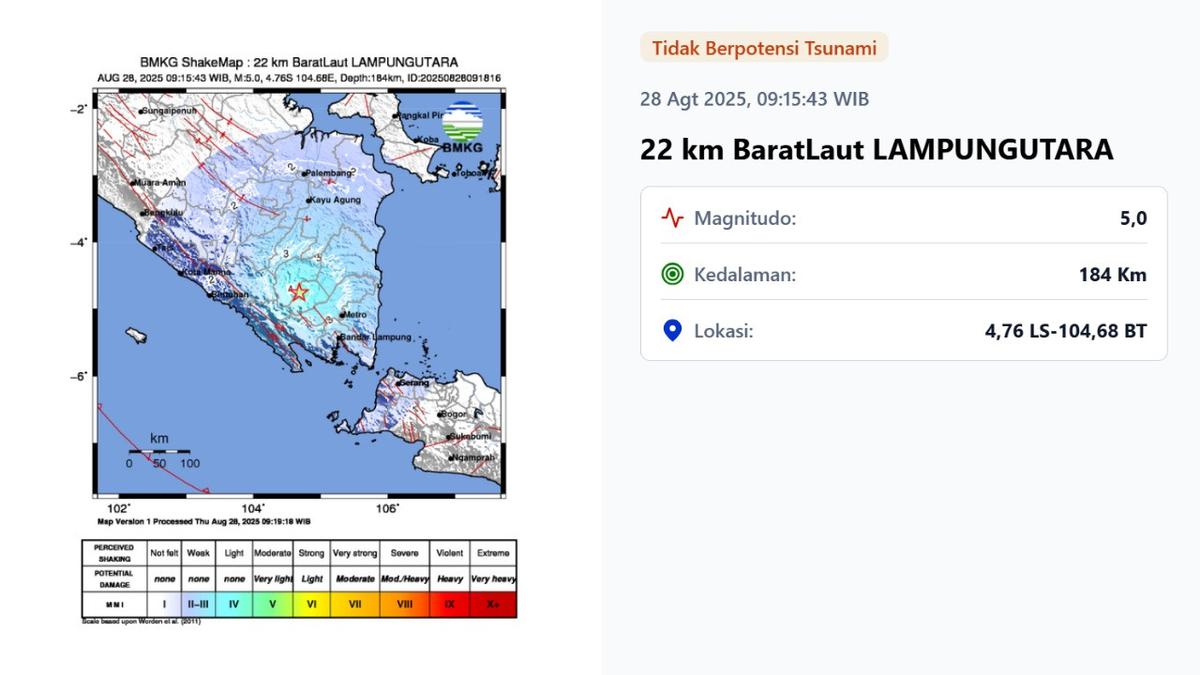Click the depth value 184 Km
The width and height of the screenshot is (1200, 675).
coord(1113,274)
